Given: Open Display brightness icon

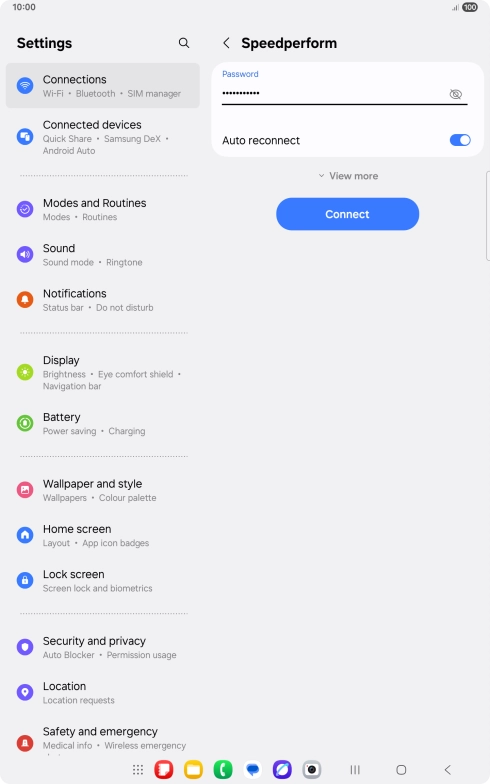Looking at the screenshot, I should [x=25, y=372].
